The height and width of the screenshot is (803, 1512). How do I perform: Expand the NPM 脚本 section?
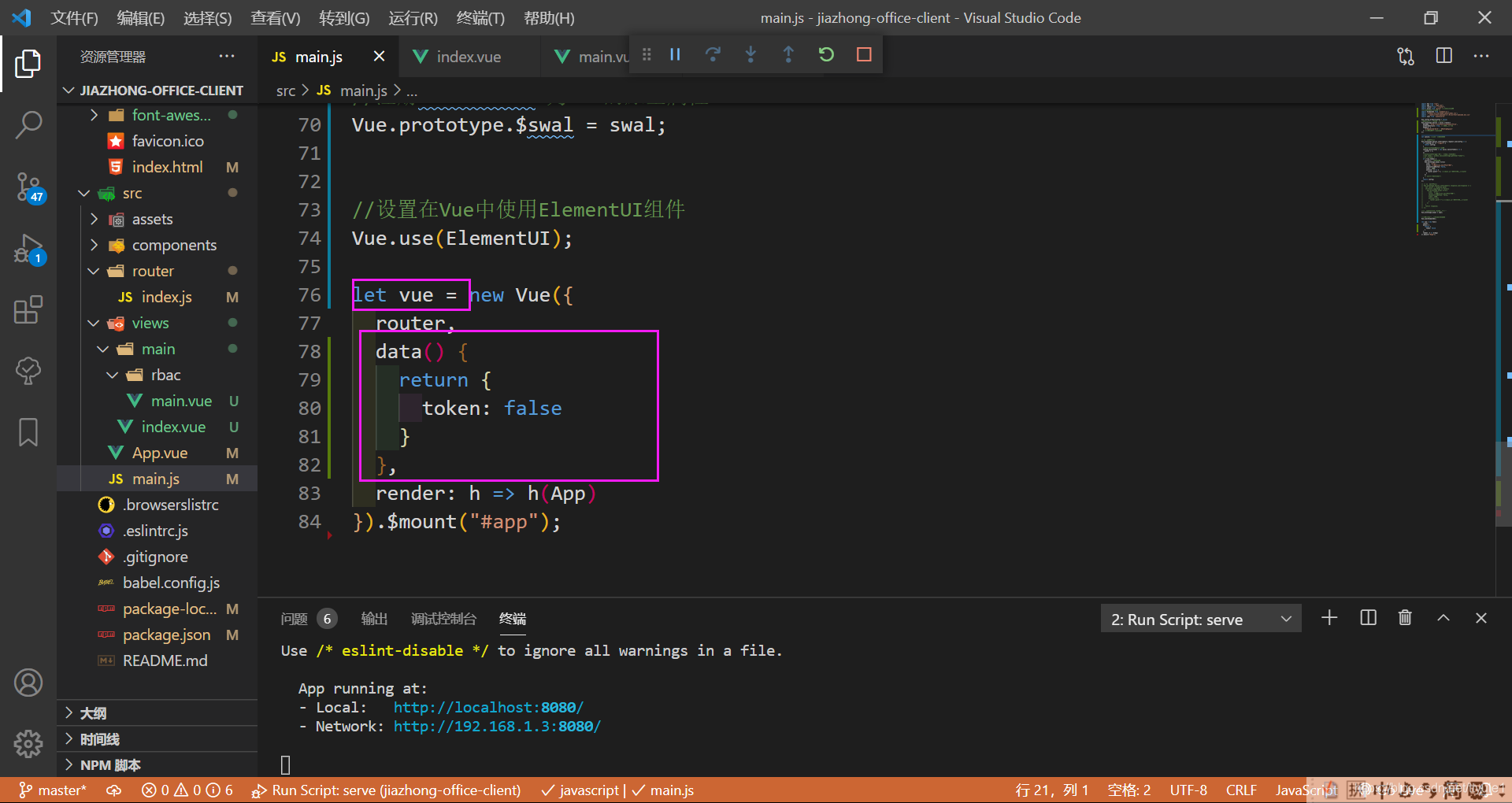pyautogui.click(x=157, y=765)
